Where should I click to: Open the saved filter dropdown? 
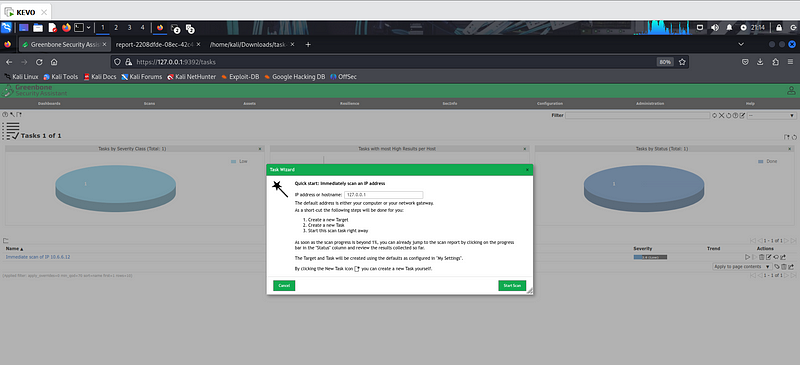[771, 116]
